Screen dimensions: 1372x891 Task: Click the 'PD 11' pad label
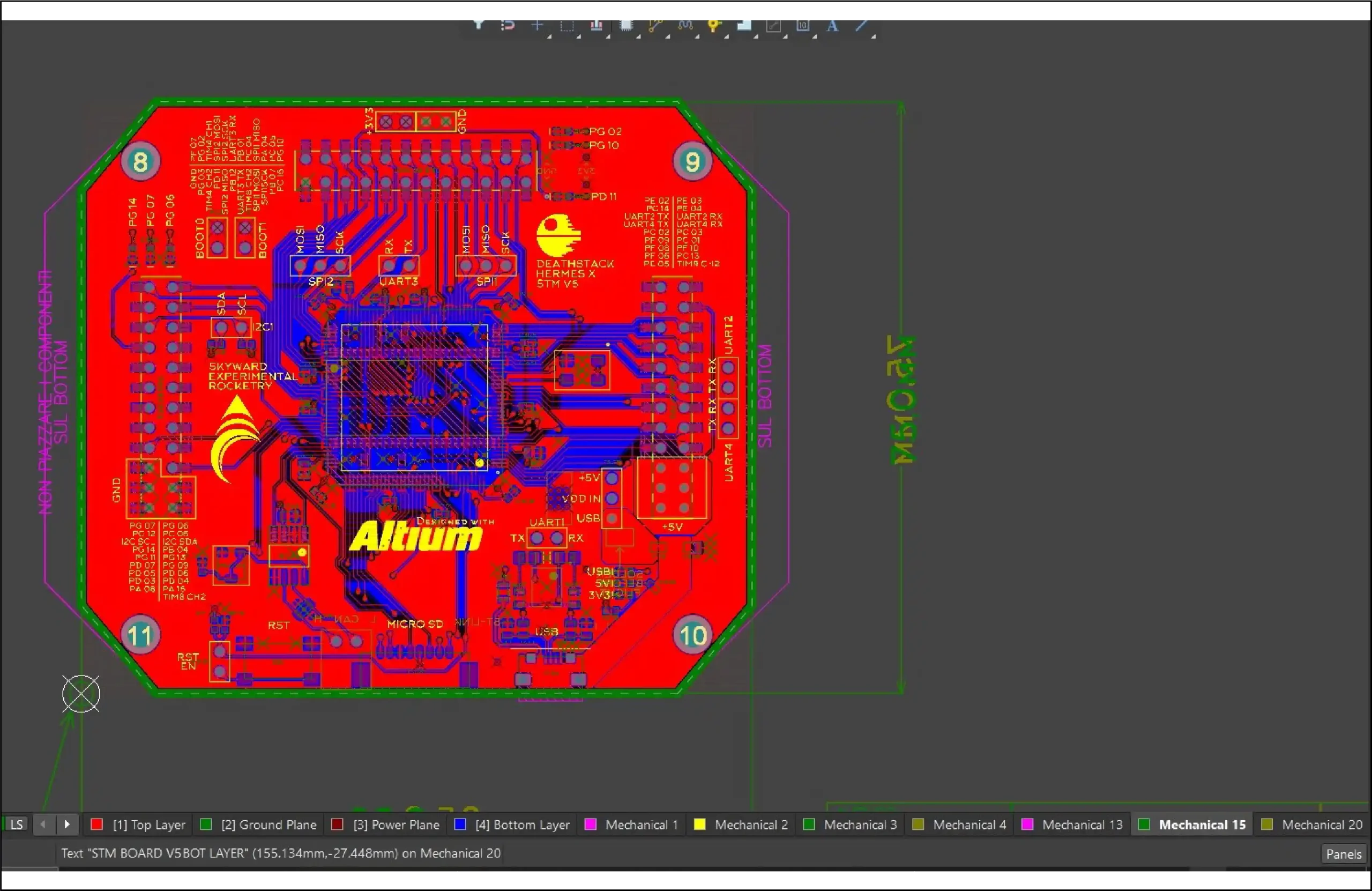pos(603,197)
